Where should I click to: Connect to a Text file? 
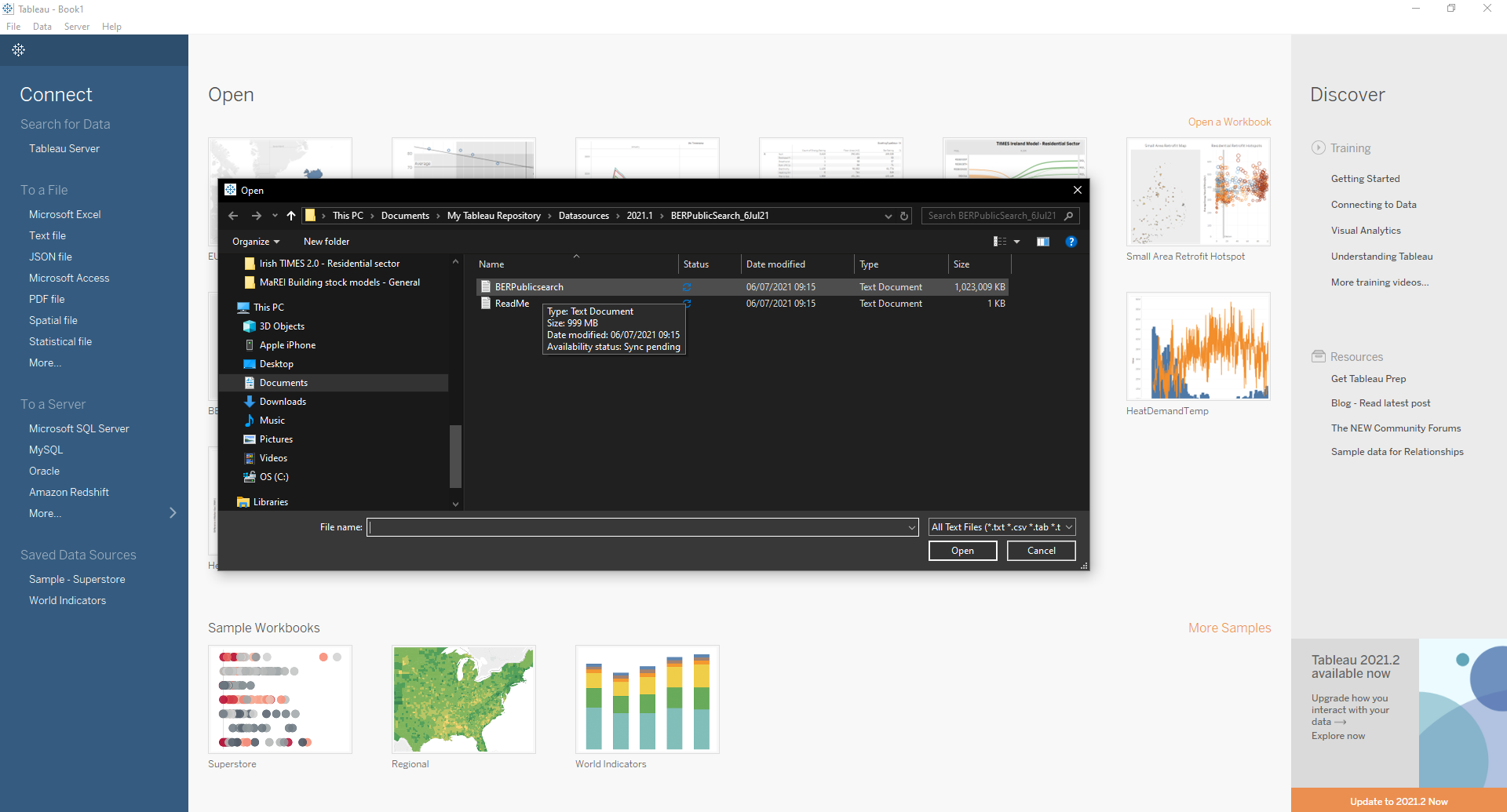click(47, 235)
